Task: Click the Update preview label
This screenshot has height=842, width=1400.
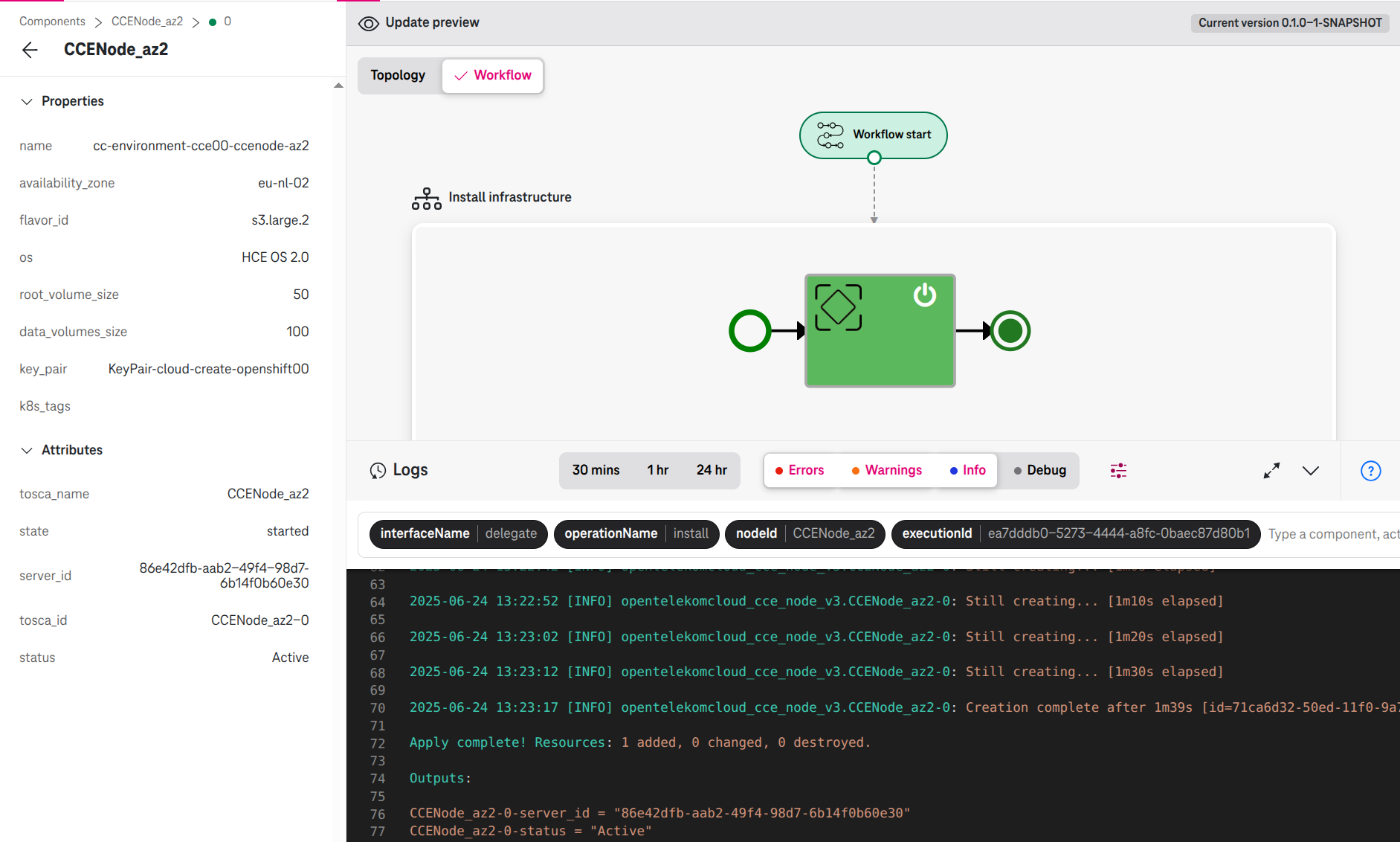Action: [x=432, y=22]
